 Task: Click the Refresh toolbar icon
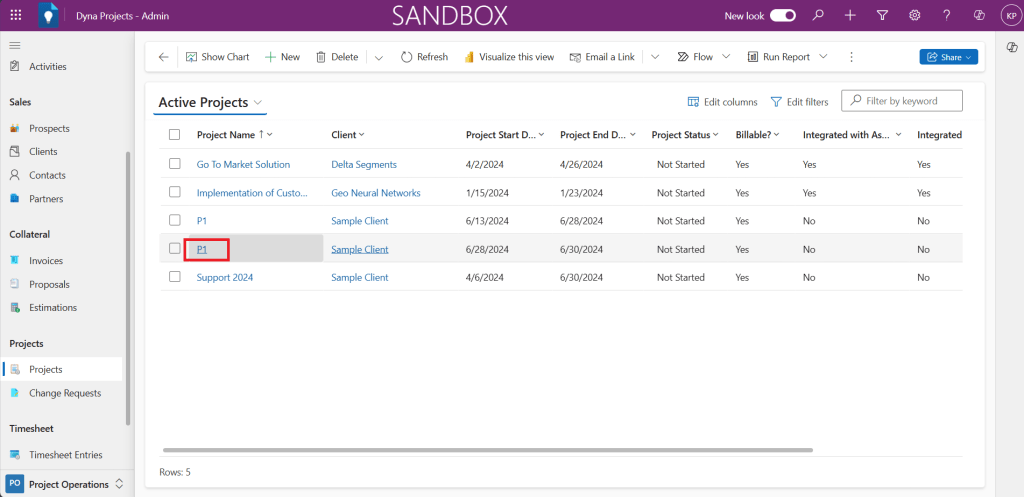tap(407, 57)
